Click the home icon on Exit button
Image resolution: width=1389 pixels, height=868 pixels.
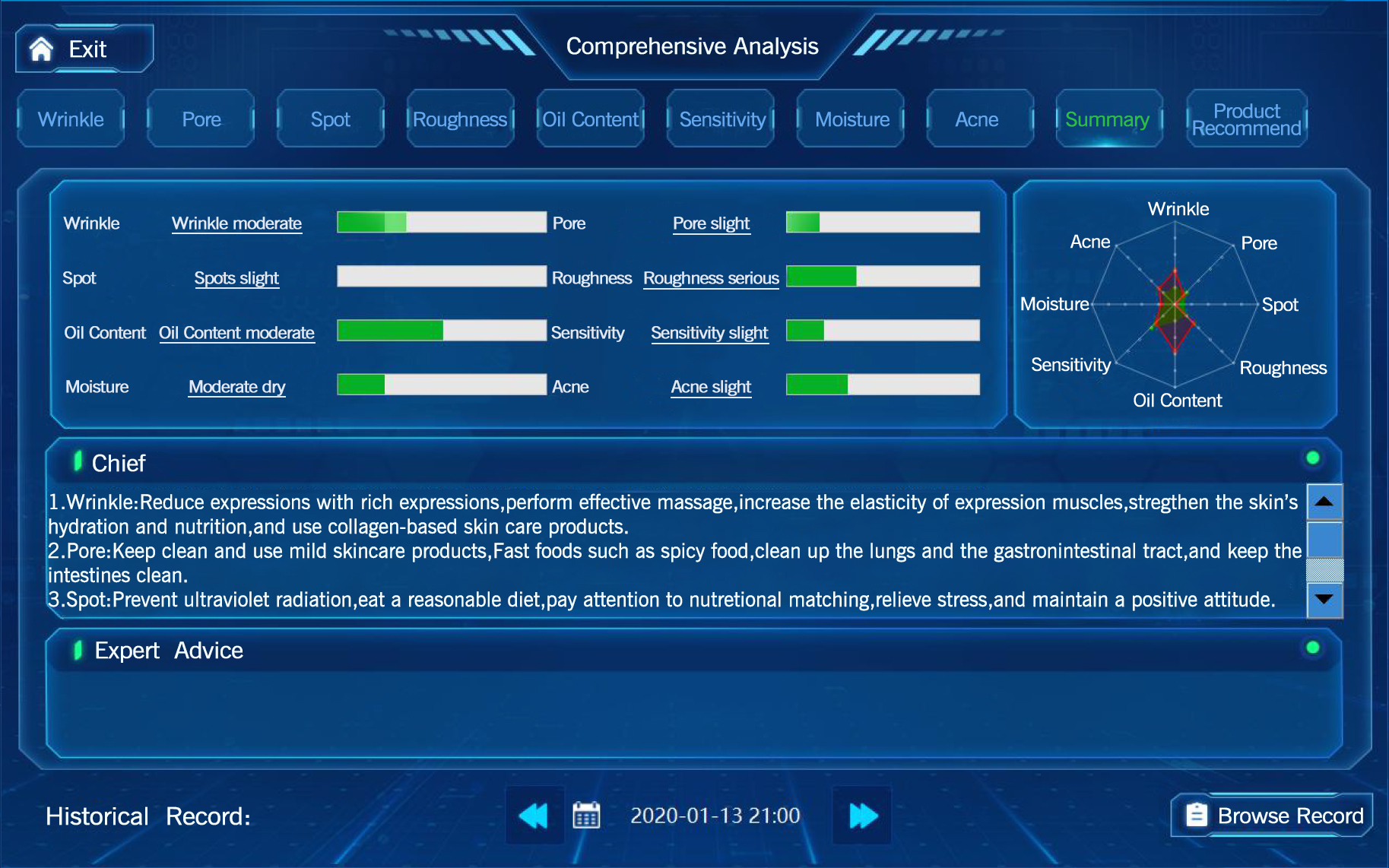pos(41,49)
